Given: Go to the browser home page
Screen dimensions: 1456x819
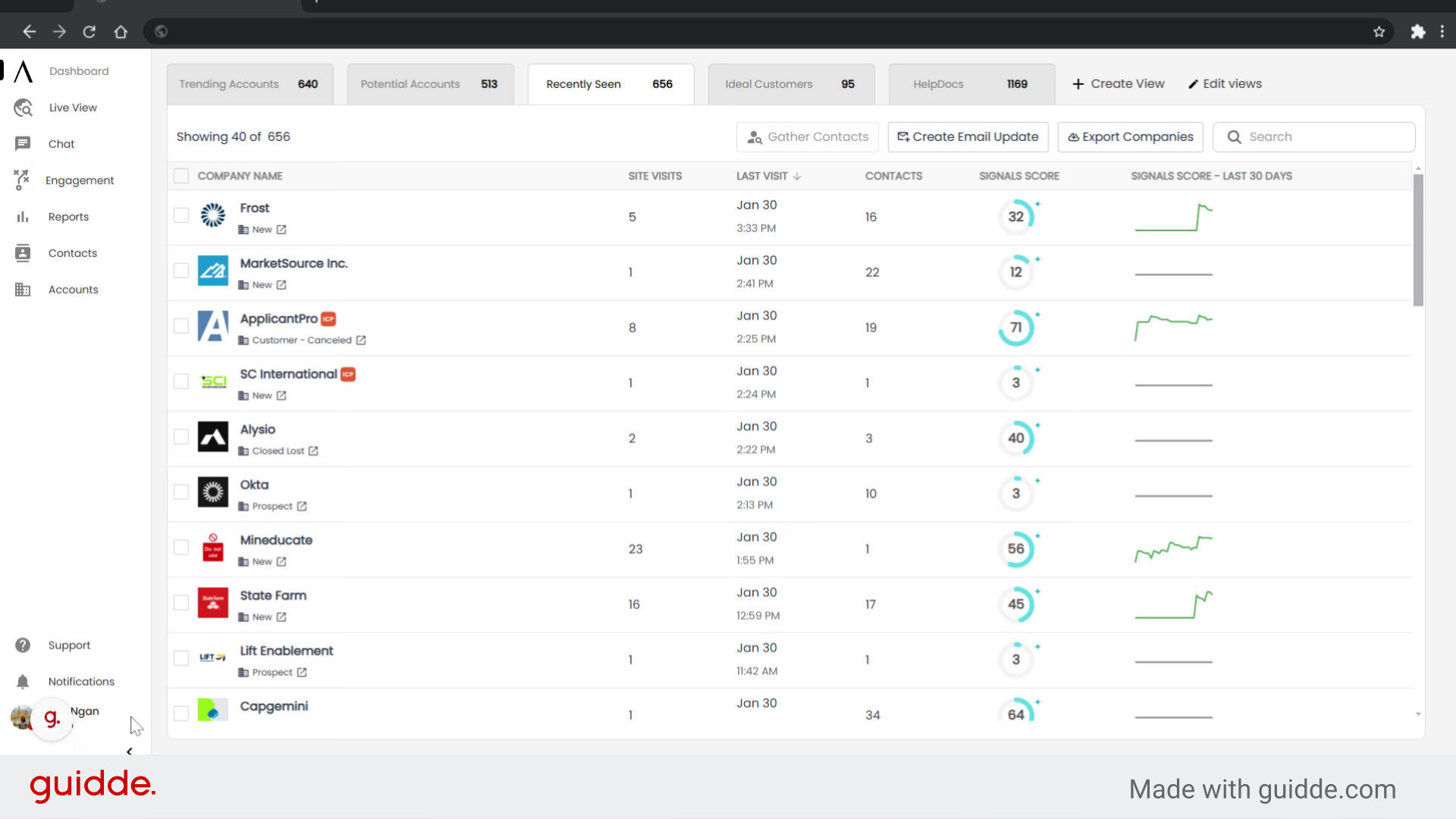Looking at the screenshot, I should pos(121,32).
